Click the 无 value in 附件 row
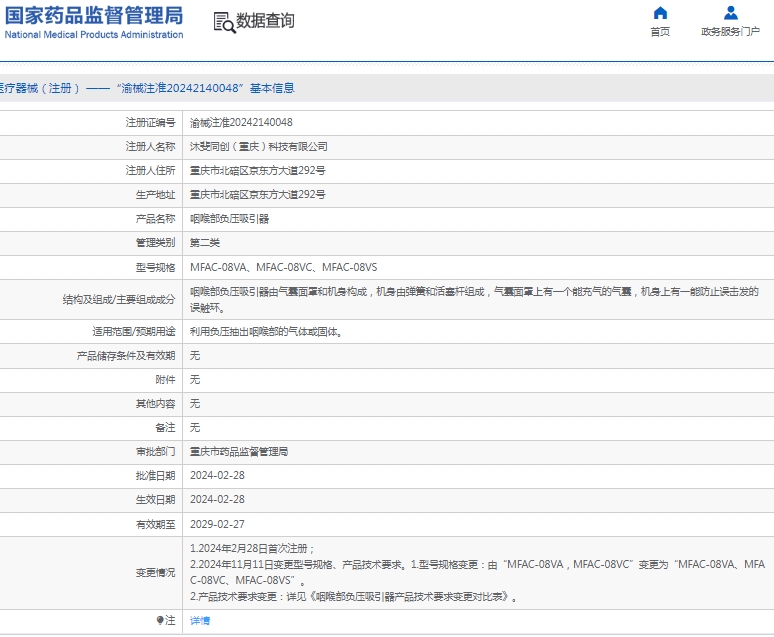The image size is (774, 637). [x=195, y=380]
